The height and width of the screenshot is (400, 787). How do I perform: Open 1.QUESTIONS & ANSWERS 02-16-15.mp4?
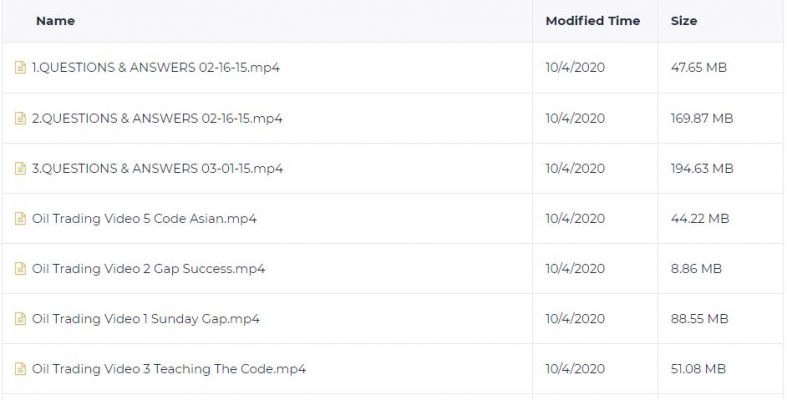click(156, 67)
